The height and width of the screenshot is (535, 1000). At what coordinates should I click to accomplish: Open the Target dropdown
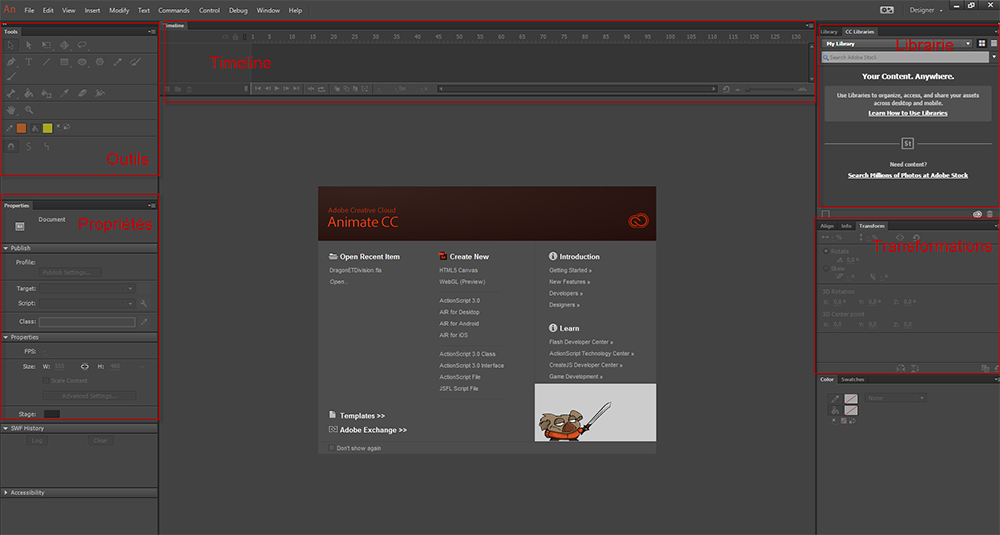(87, 289)
